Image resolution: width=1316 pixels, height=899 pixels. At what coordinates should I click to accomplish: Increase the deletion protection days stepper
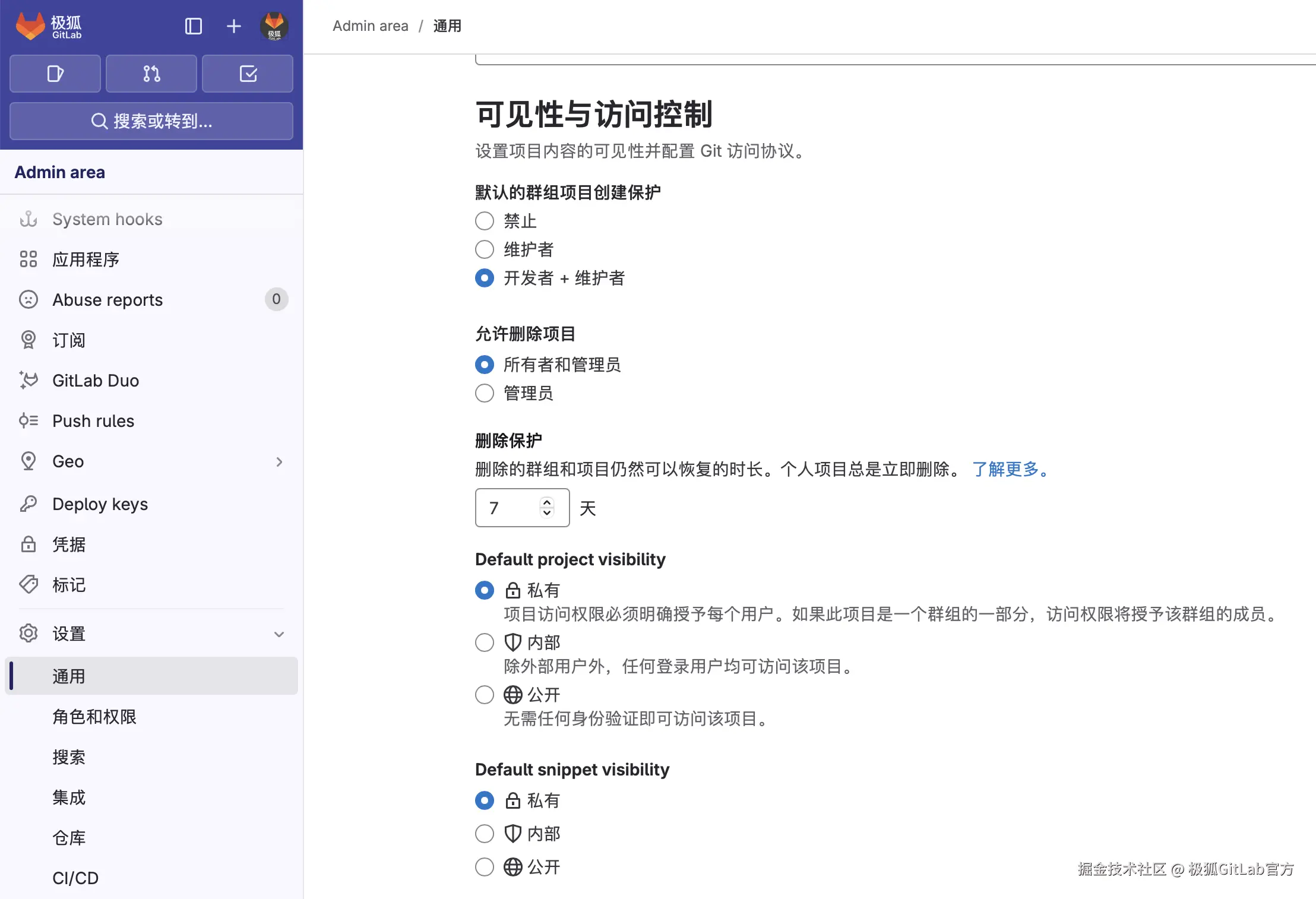coord(547,502)
